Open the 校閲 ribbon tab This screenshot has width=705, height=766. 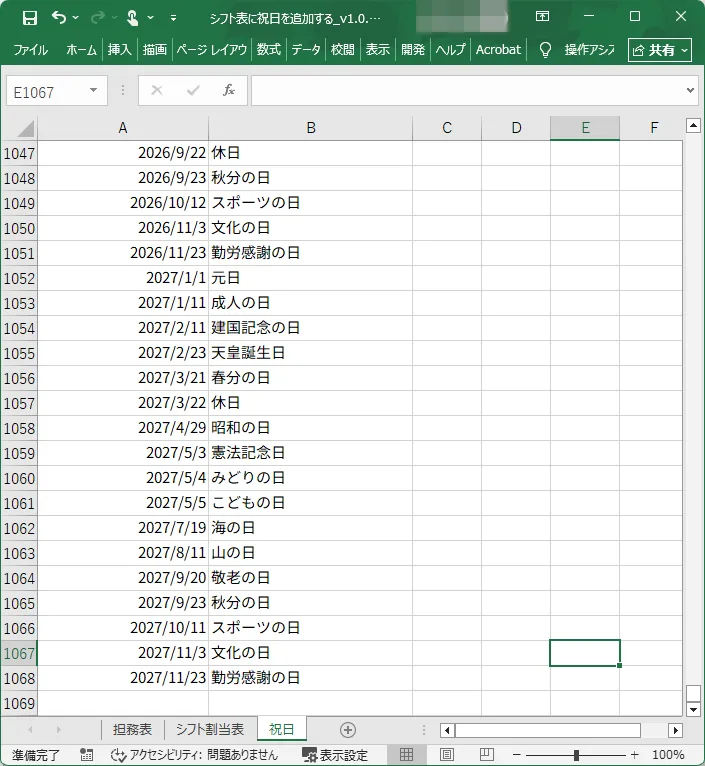(x=342, y=50)
